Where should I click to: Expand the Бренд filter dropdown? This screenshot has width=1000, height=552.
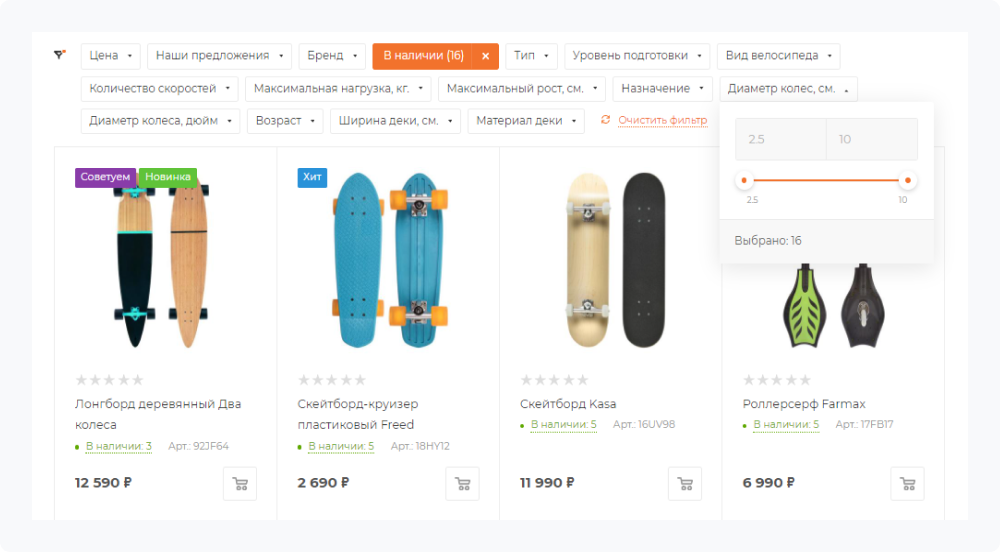point(334,56)
